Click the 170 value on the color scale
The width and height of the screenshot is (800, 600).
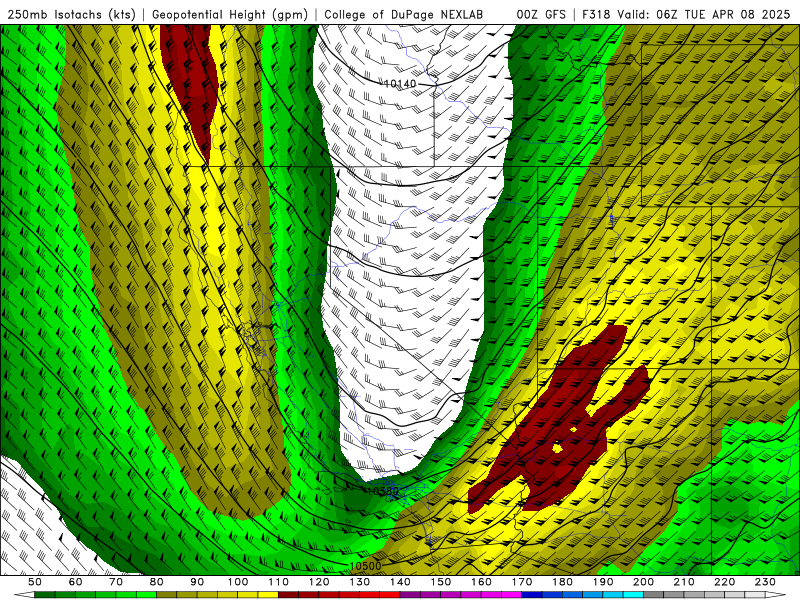tap(522, 582)
